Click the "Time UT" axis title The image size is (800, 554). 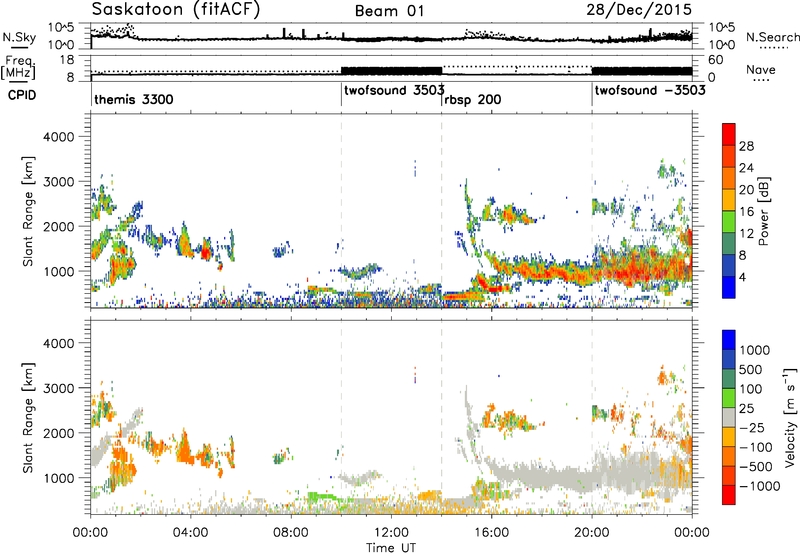tap(391, 548)
